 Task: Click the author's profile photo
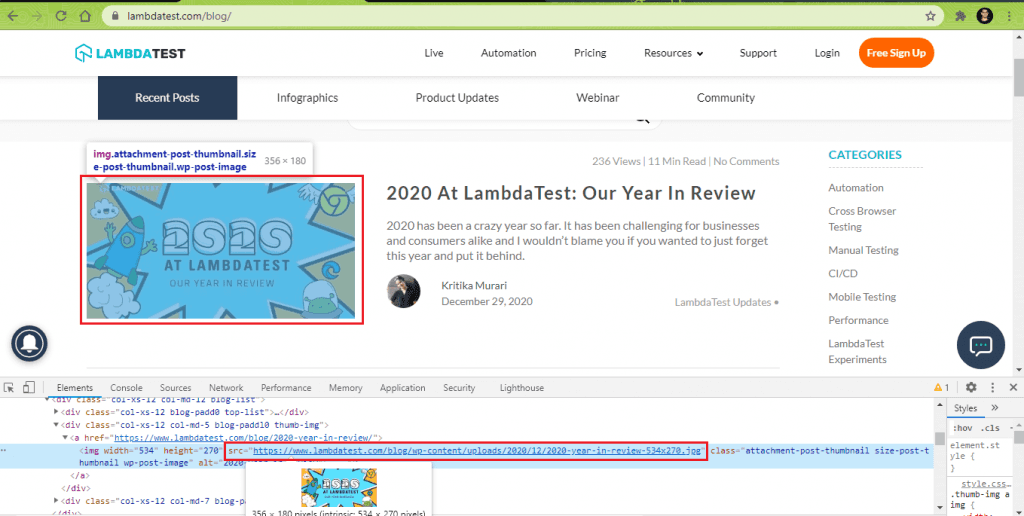[404, 291]
